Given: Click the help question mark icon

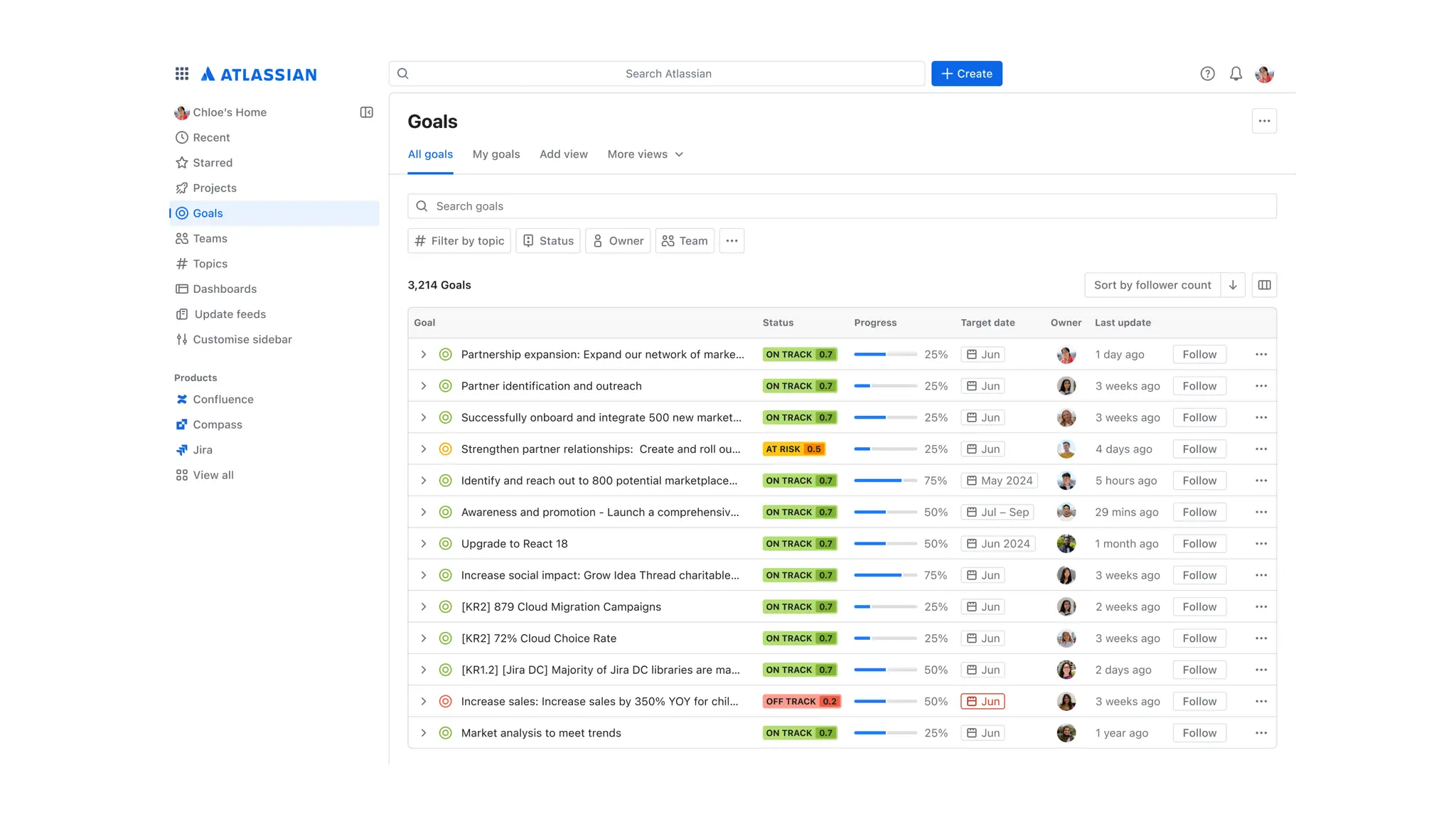Looking at the screenshot, I should (1207, 74).
